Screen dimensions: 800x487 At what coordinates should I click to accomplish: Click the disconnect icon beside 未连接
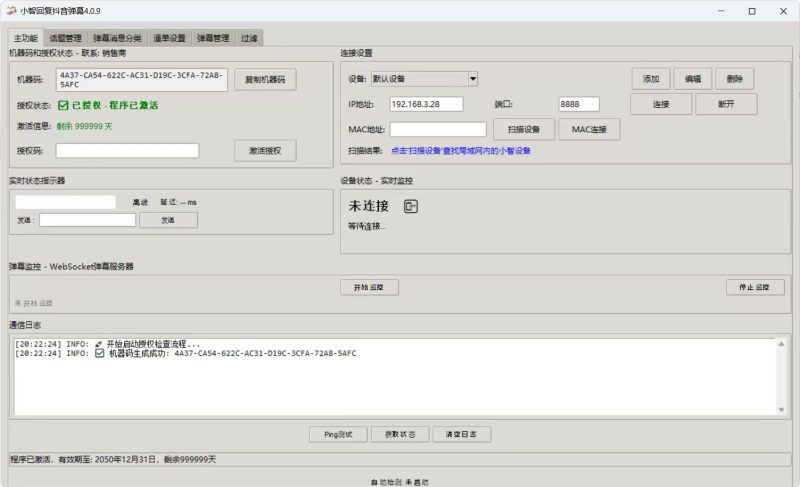[411, 206]
